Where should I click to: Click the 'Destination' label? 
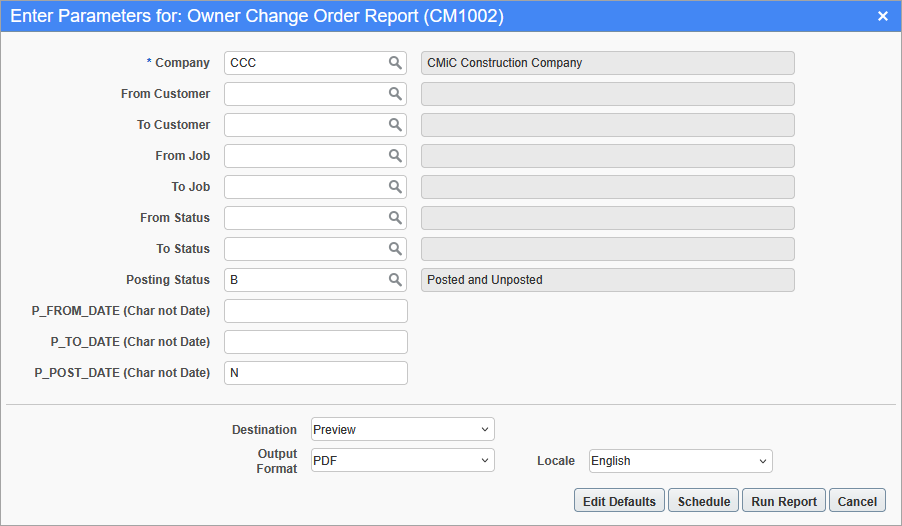pyautogui.click(x=264, y=429)
